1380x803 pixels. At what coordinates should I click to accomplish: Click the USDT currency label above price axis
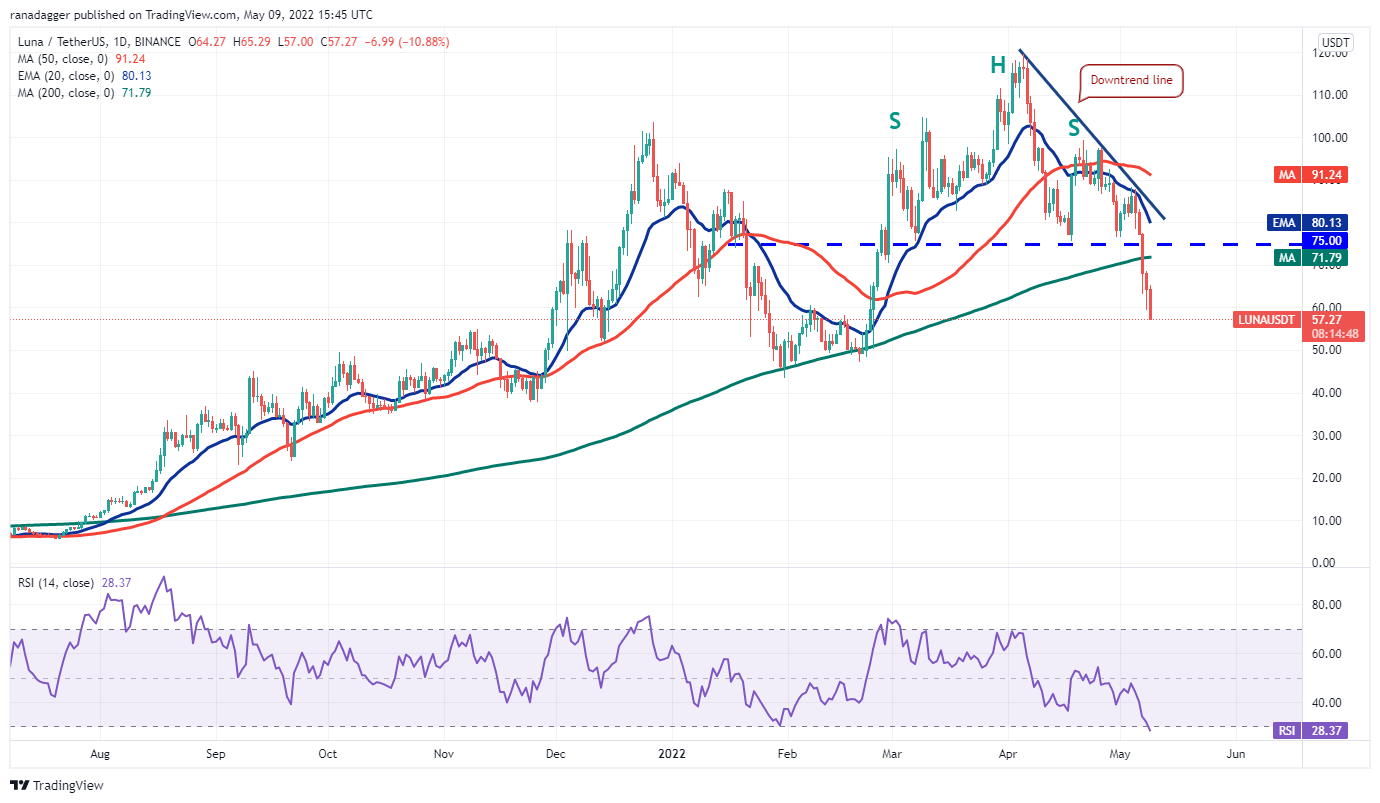(x=1335, y=42)
